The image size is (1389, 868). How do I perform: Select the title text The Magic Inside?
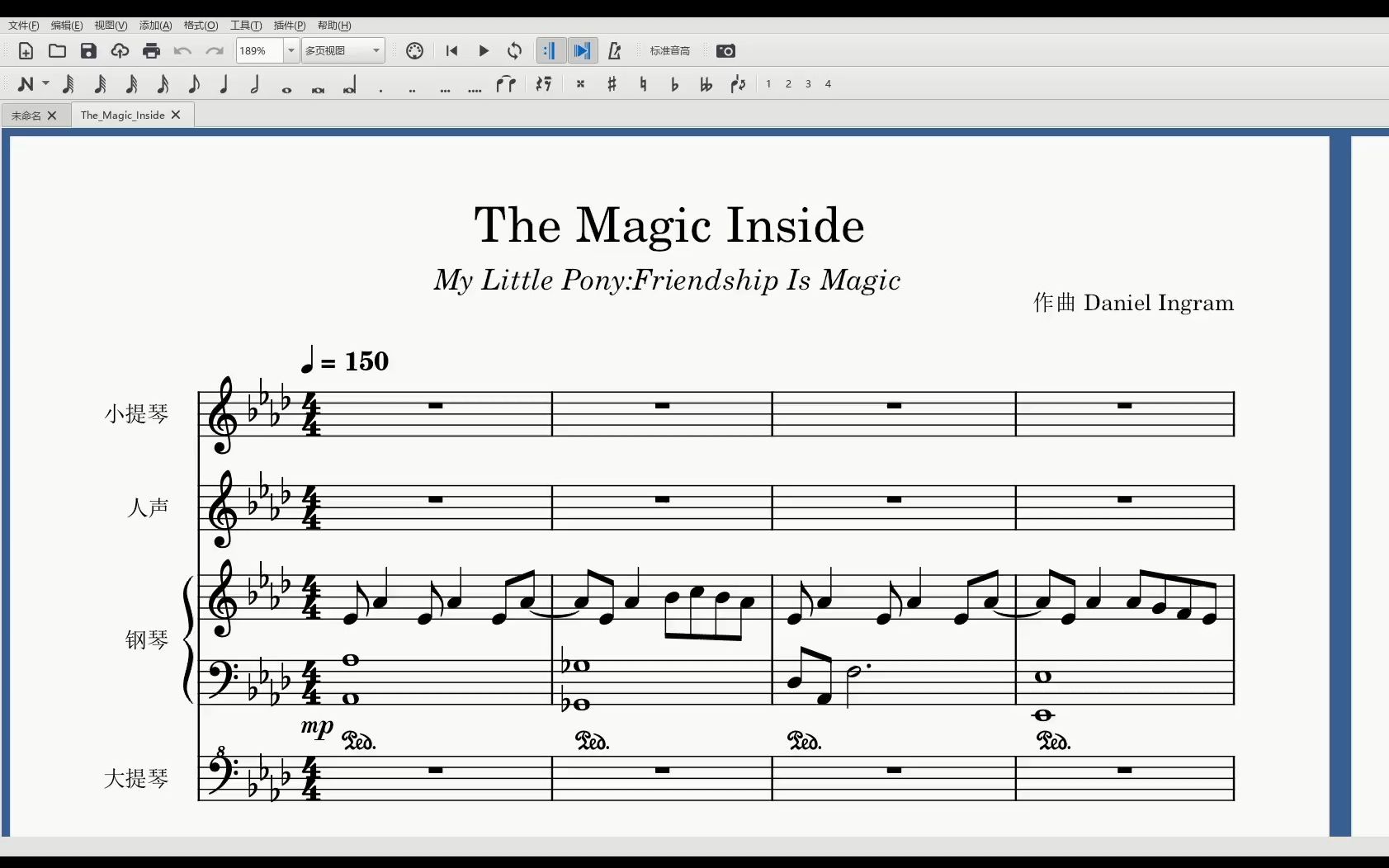(669, 225)
